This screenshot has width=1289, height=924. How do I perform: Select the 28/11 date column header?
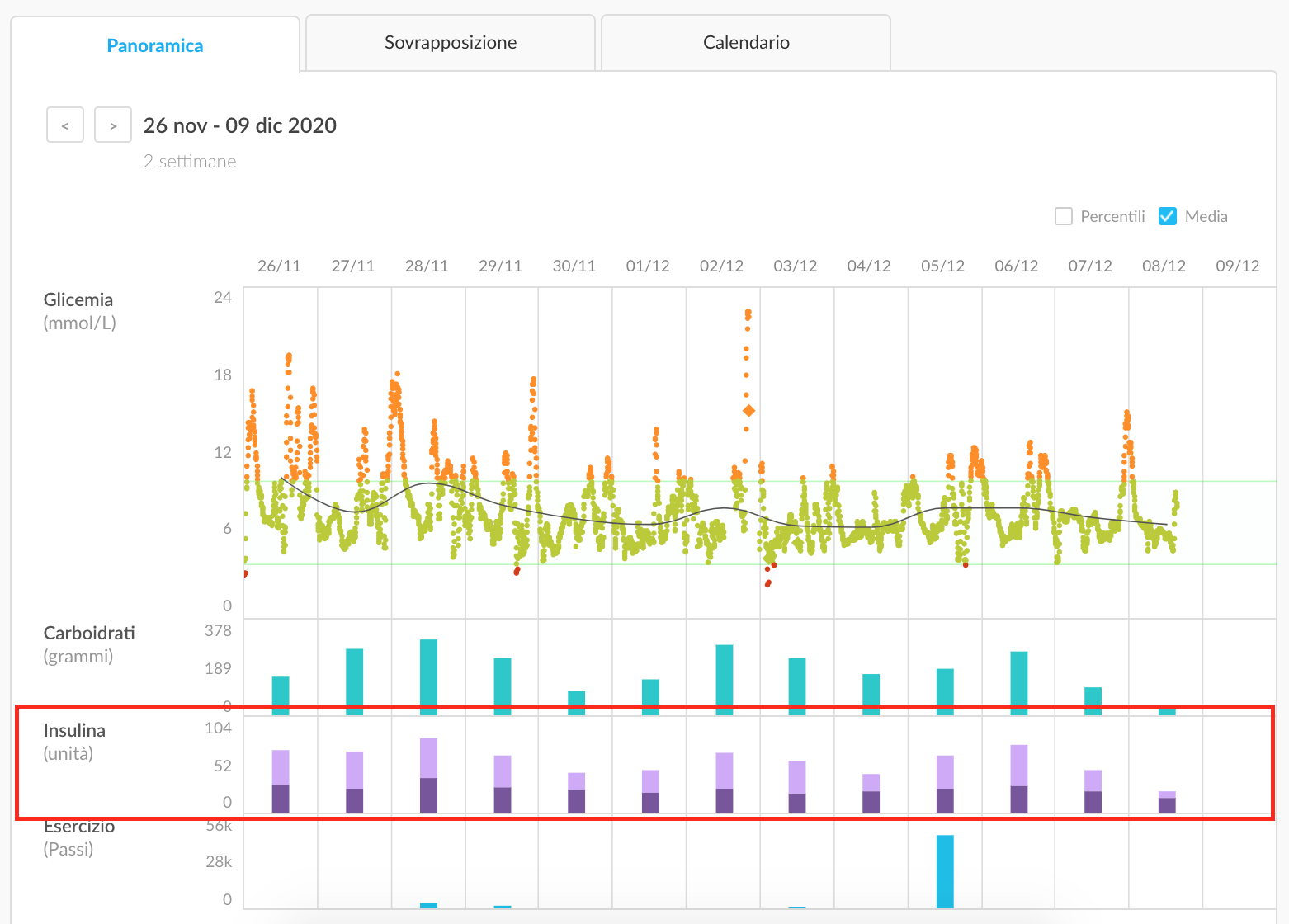pyautogui.click(x=427, y=266)
